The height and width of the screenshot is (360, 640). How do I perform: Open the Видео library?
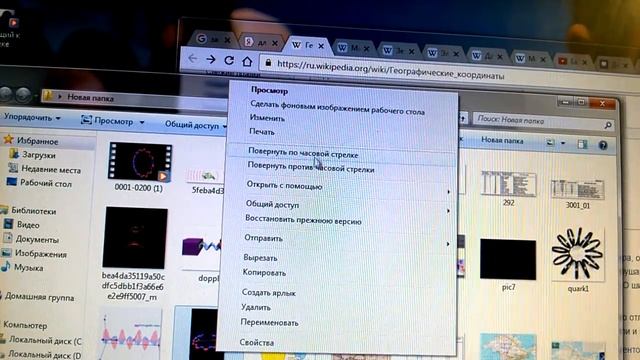(28, 225)
